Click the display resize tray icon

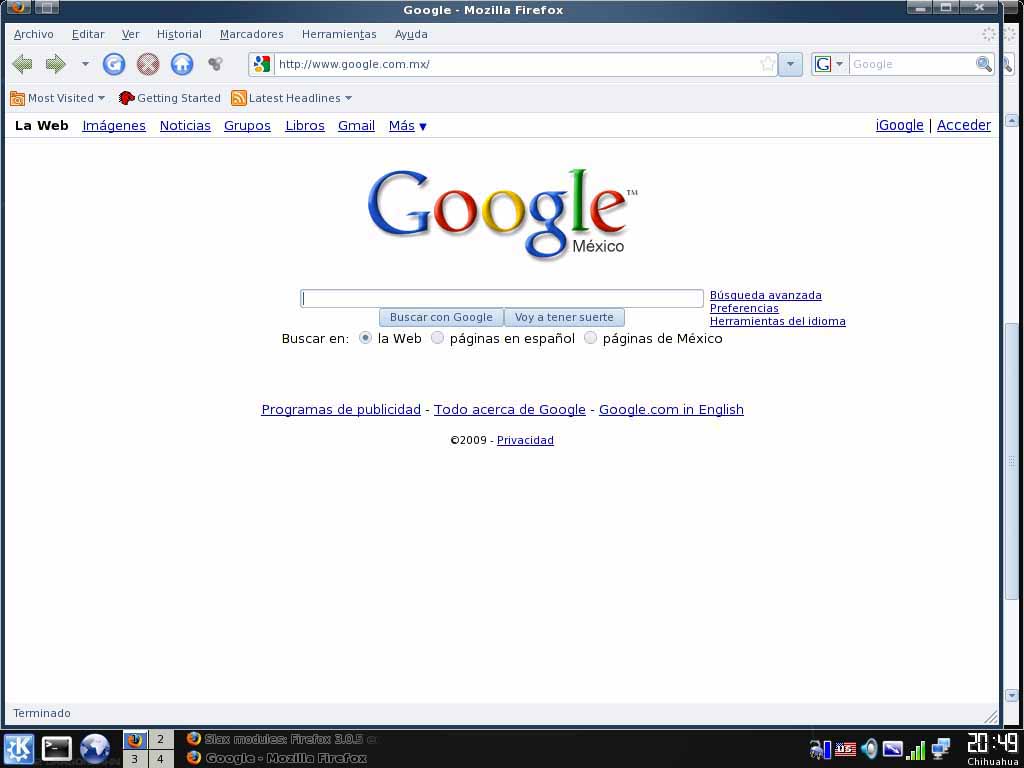pyautogui.click(x=892, y=749)
